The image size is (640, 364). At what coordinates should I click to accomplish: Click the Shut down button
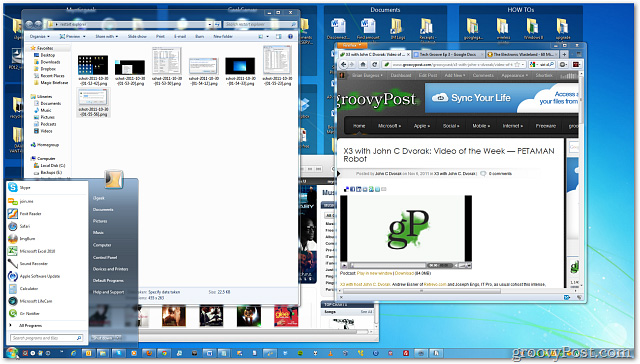click(102, 338)
